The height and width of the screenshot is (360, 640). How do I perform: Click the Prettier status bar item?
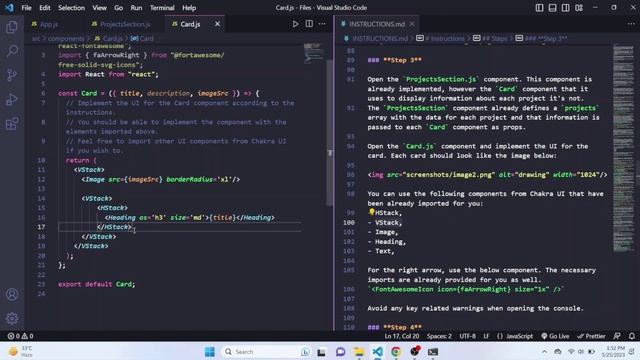click(591, 336)
